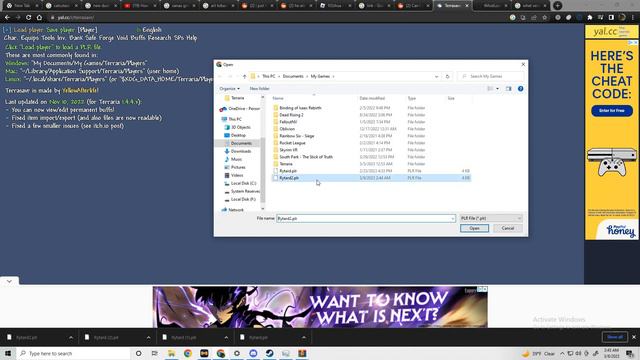Open the view options dropdown arrow
This screenshot has height=360, width=640.
(x=497, y=89)
